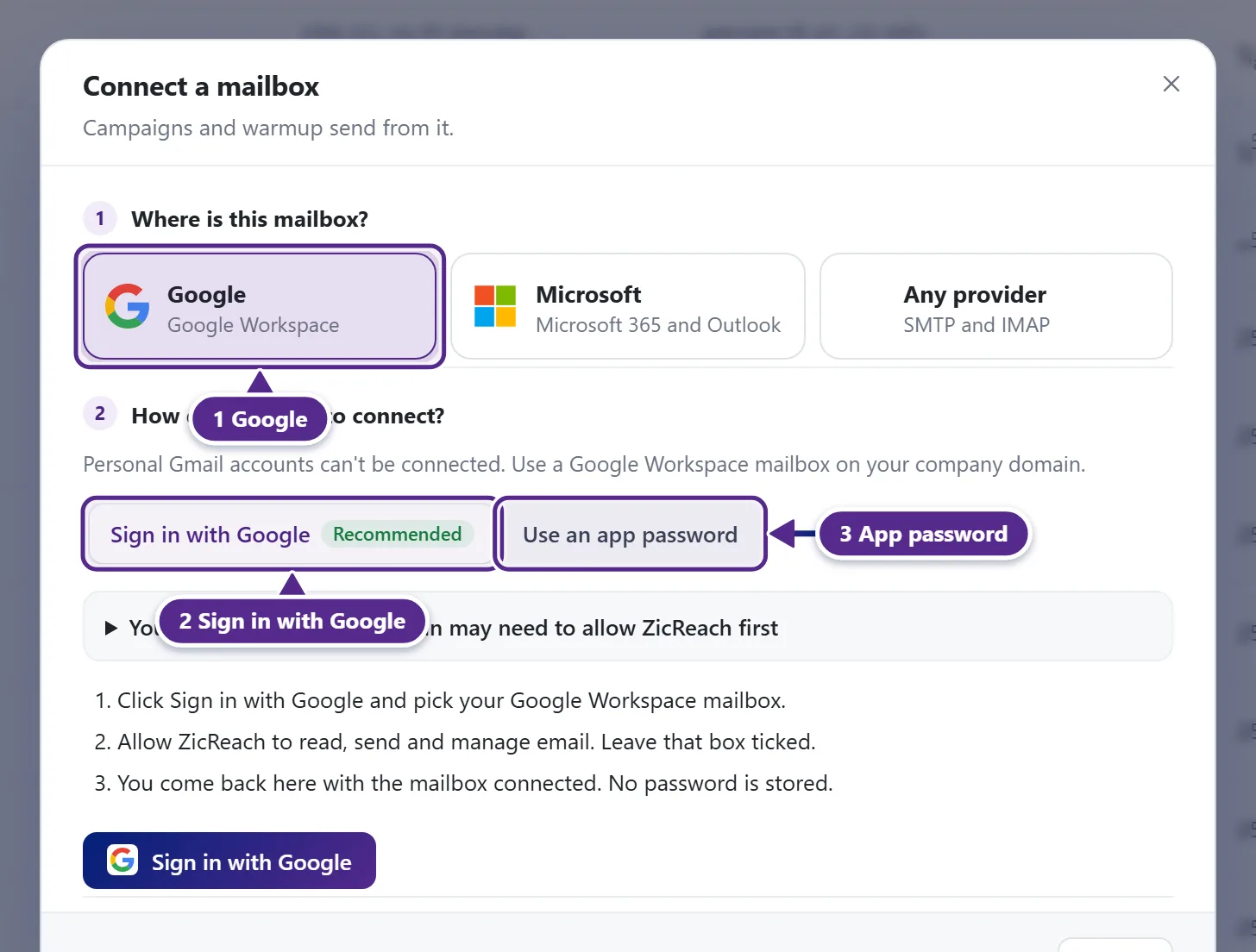
Task: Click the blue Sign in with Google button
Action: [x=229, y=861]
